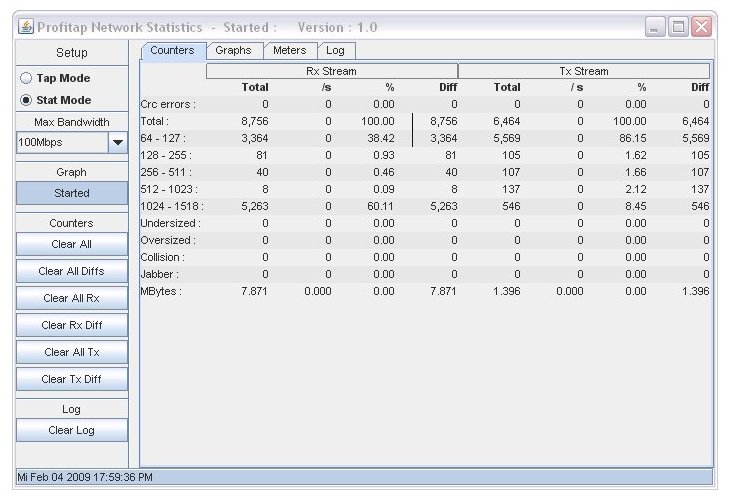The height and width of the screenshot is (500, 730).
Task: Switch to the Meters tab
Action: (289, 50)
